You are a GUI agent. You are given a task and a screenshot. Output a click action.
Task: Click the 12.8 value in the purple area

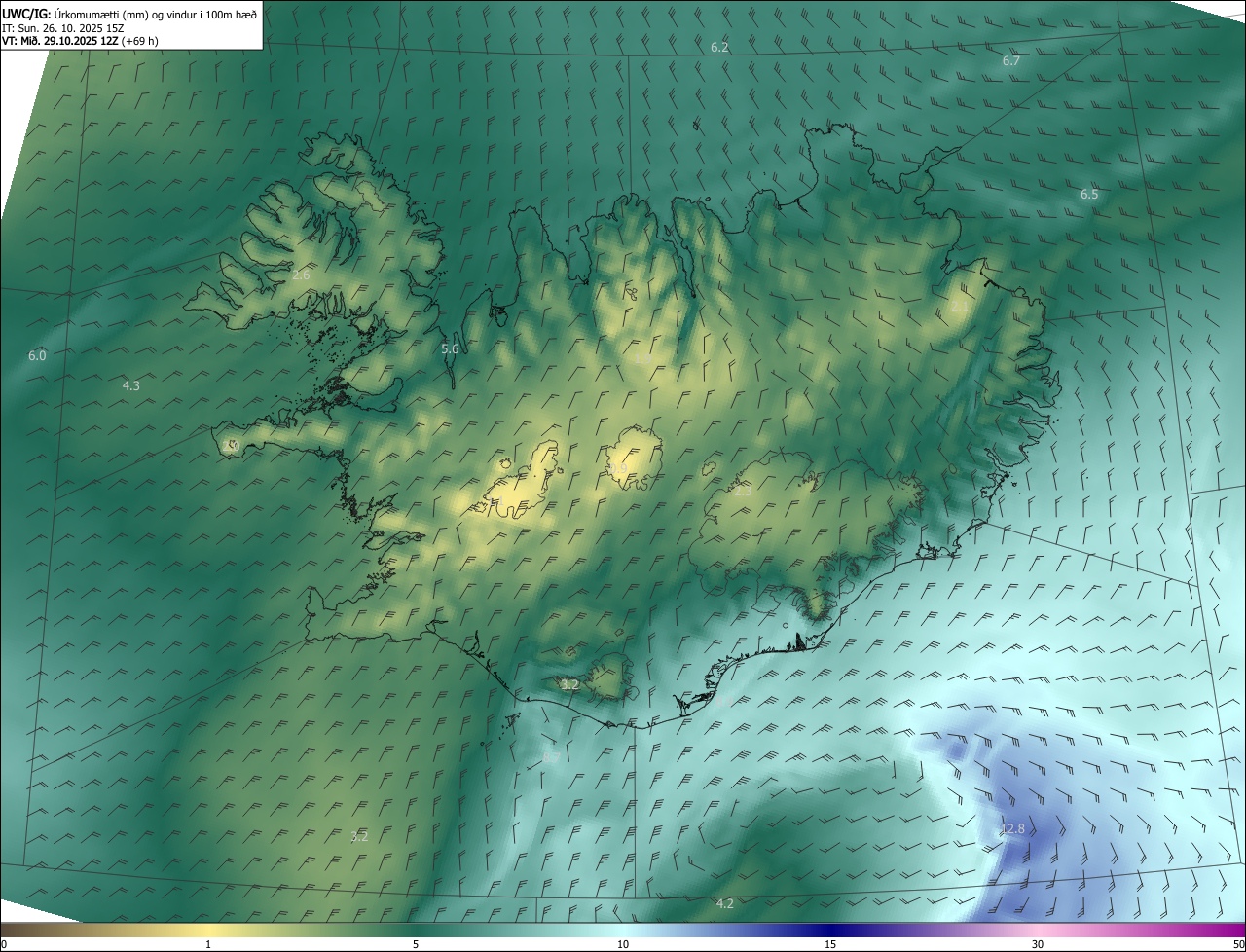pyautogui.click(x=1012, y=828)
